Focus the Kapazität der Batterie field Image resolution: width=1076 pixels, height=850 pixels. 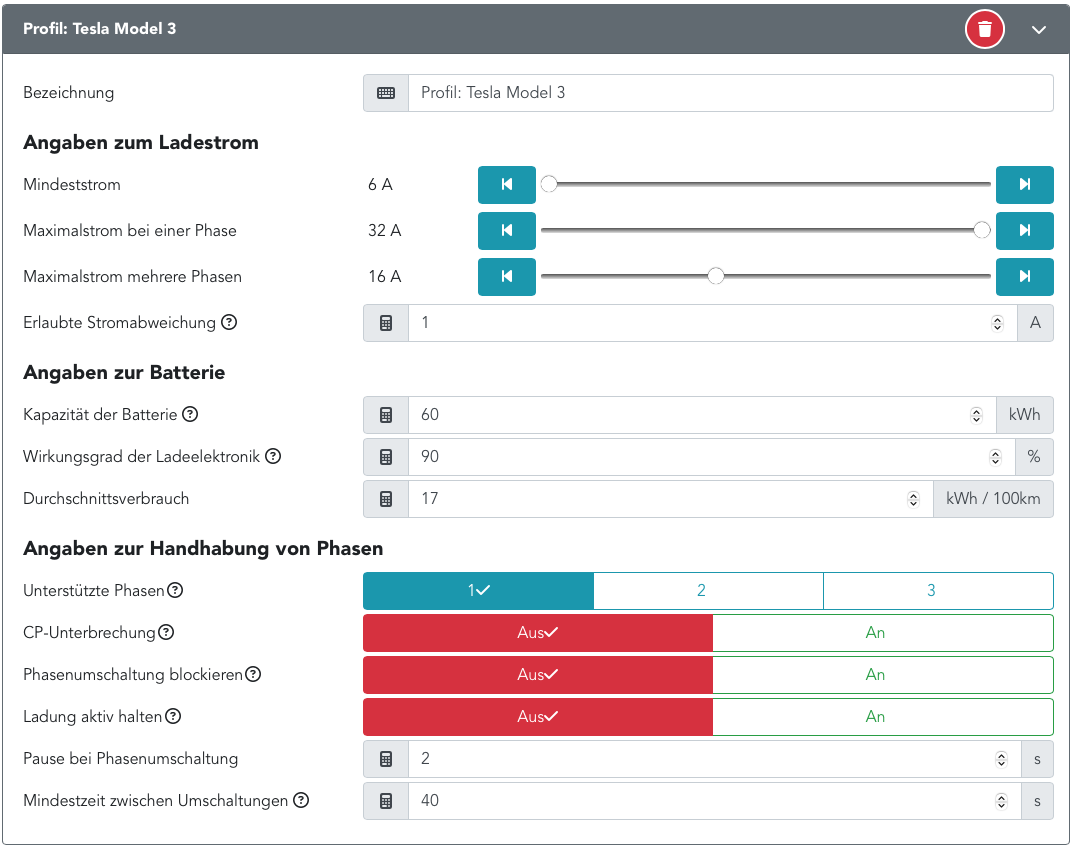click(702, 415)
